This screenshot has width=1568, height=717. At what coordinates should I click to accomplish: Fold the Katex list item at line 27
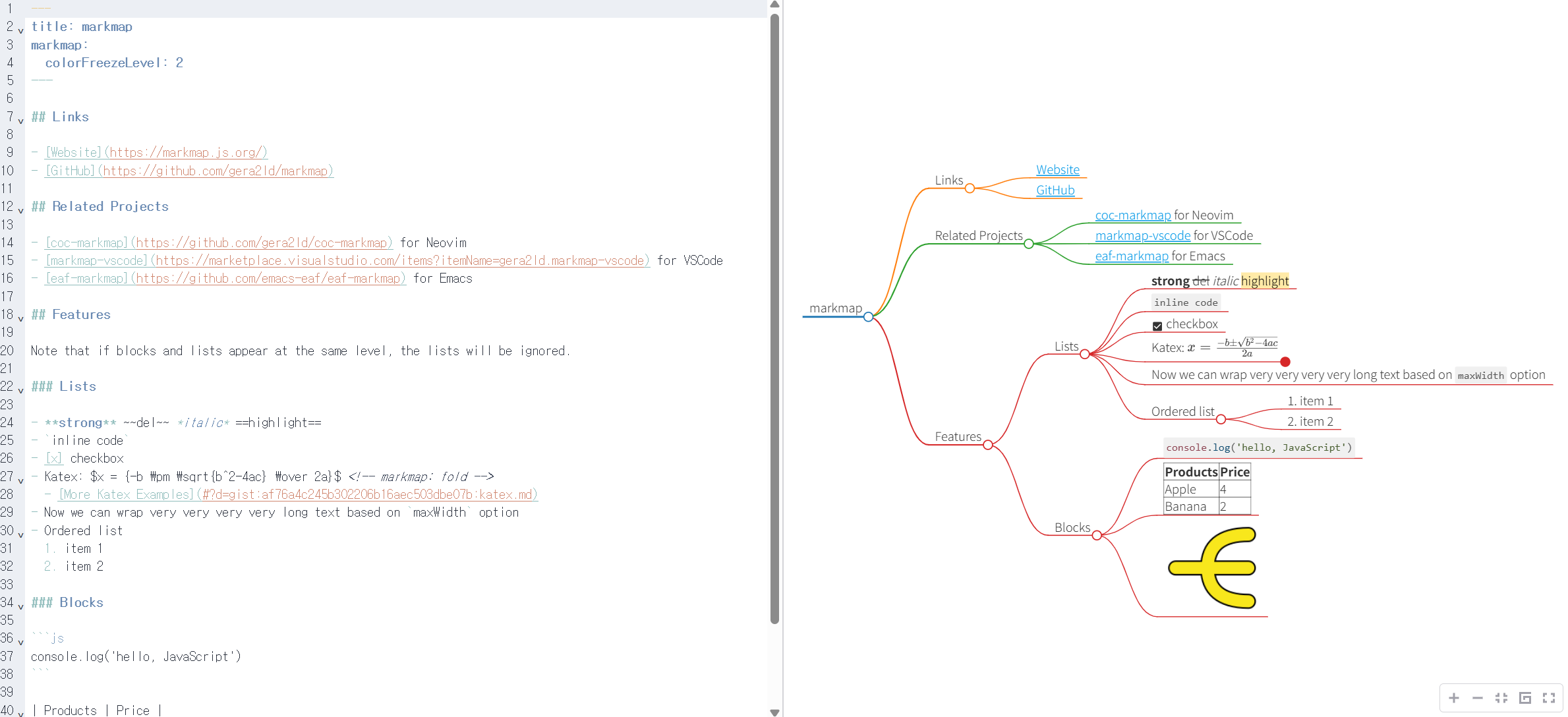pyautogui.click(x=21, y=480)
